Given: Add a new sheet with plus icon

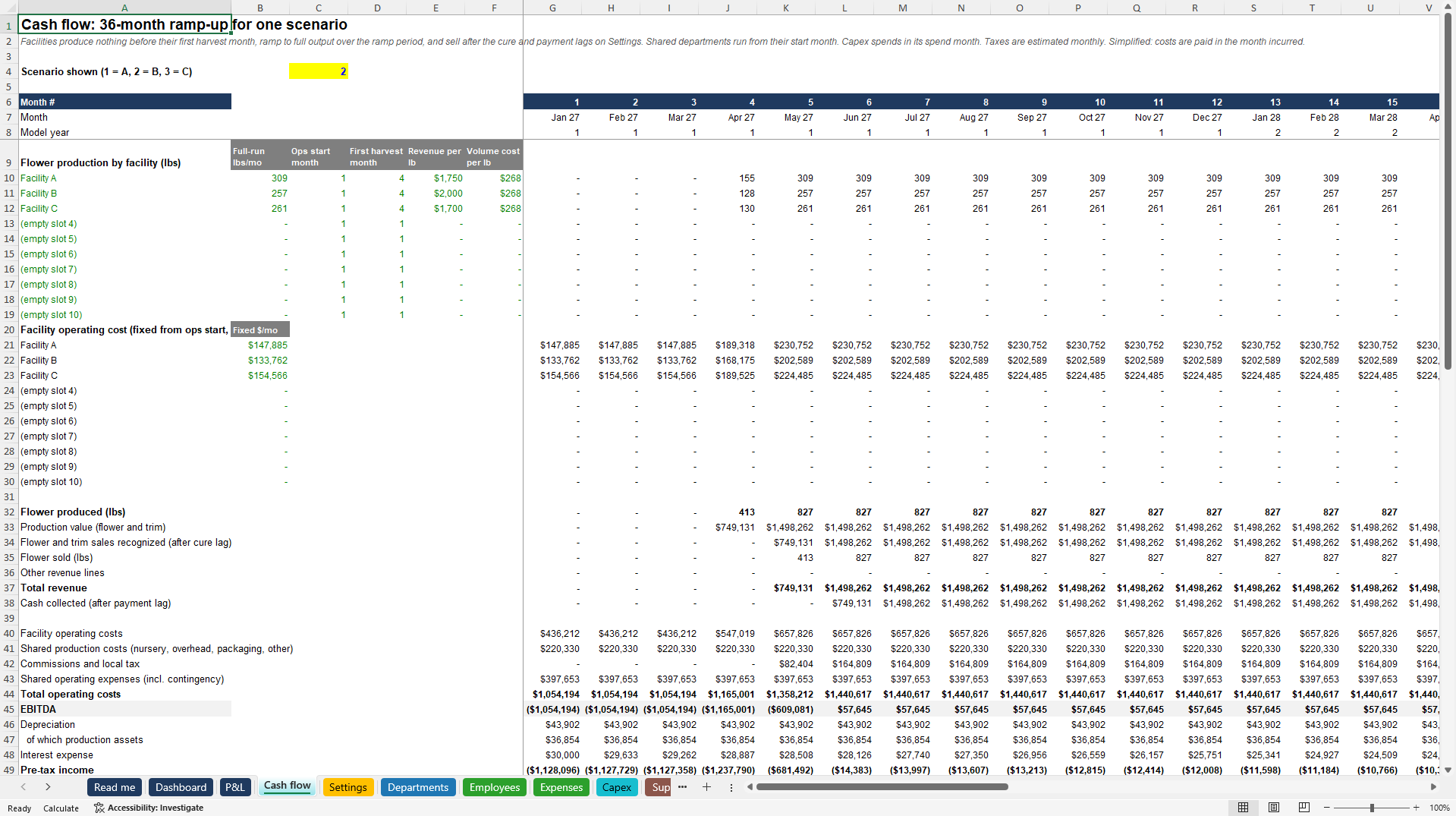Looking at the screenshot, I should click(706, 787).
